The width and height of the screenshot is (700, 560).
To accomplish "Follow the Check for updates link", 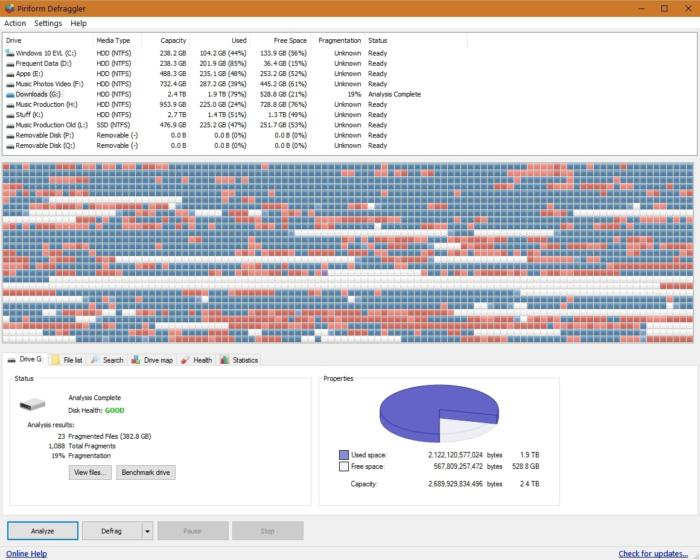I will coord(653,554).
